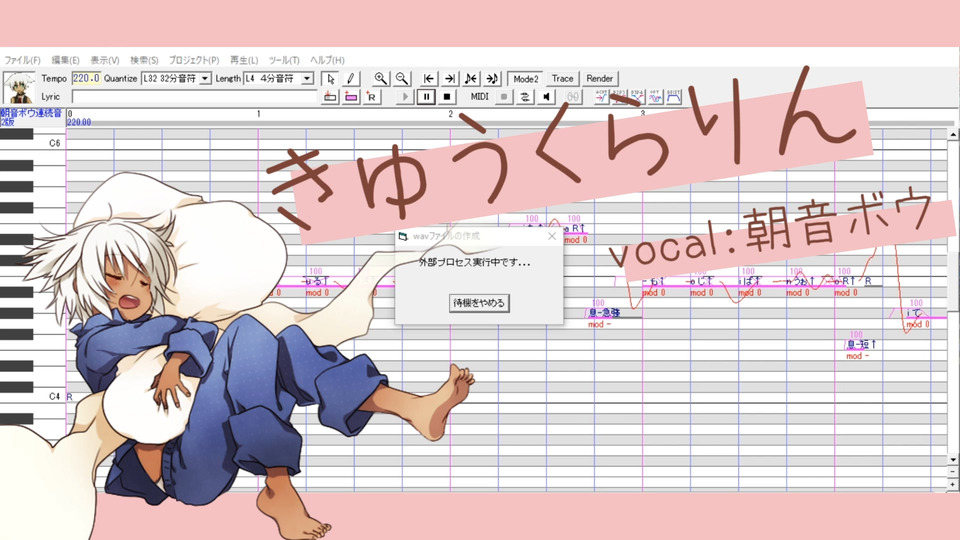Open the 表示(V) menu
Image resolution: width=960 pixels, height=540 pixels.
[x=105, y=60]
